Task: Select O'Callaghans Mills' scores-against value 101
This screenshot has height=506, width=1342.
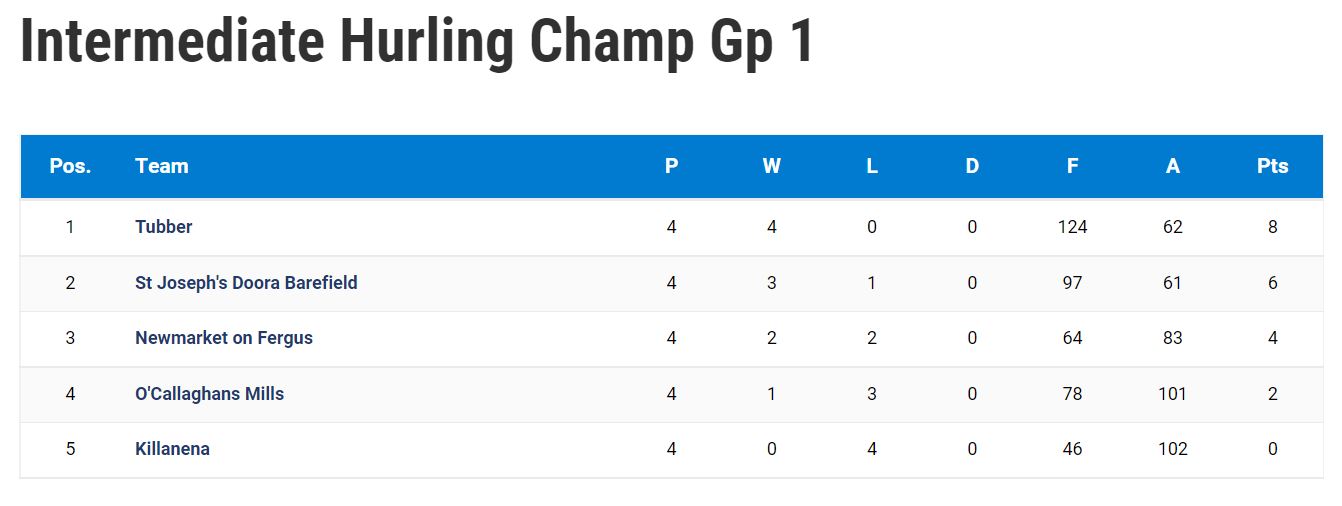Action: [1172, 394]
